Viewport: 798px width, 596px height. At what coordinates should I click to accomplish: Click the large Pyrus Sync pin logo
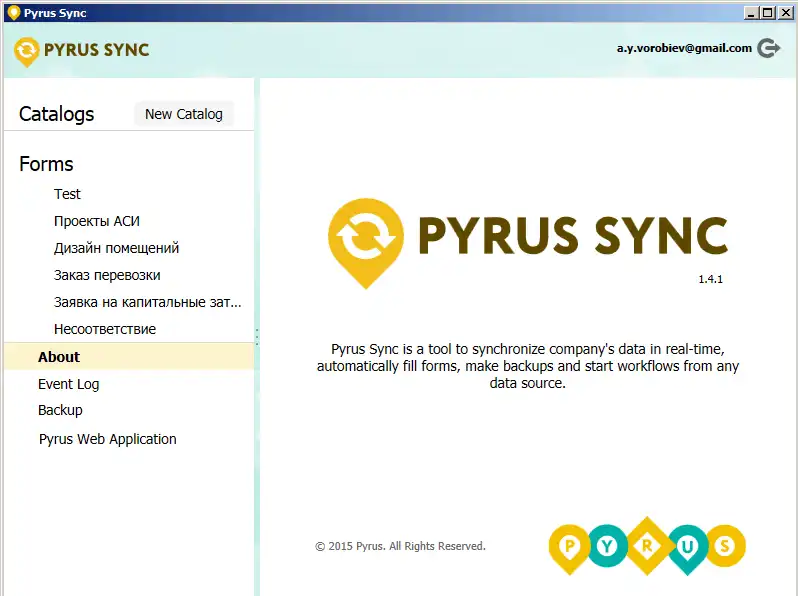coord(365,243)
